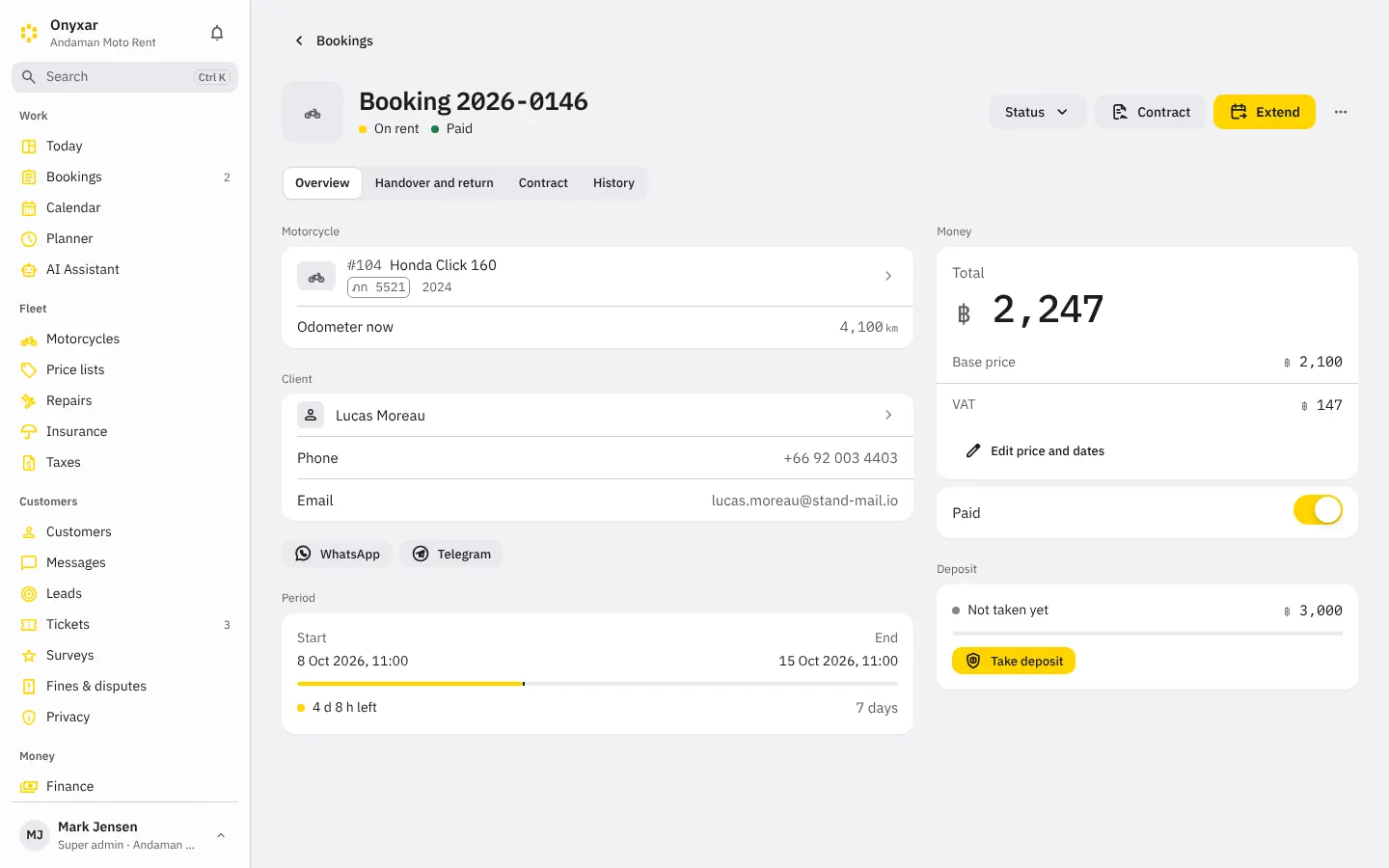Open notifications bell
Image resolution: width=1389 pixels, height=868 pixels.
[217, 34]
